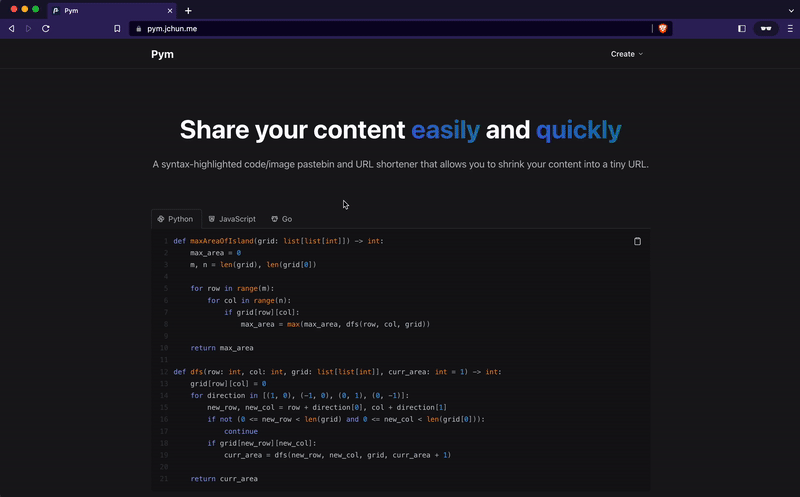Click the Pym logo link
The image size is (800, 497).
[x=162, y=54]
